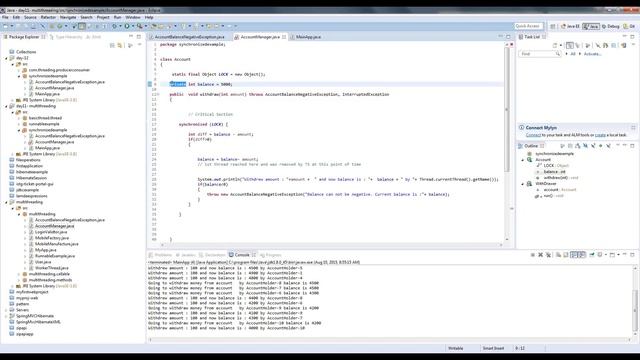Click the Debug bug icon in toolbar

coord(115,26)
